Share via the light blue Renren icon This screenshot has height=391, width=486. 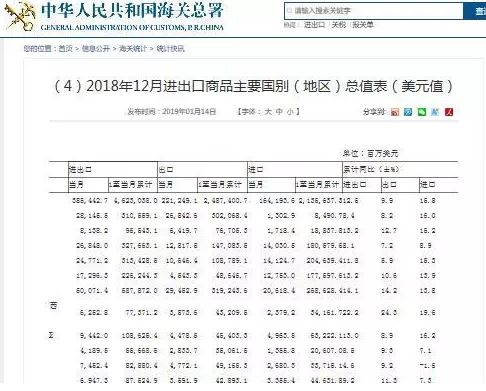pyautogui.click(x=435, y=112)
